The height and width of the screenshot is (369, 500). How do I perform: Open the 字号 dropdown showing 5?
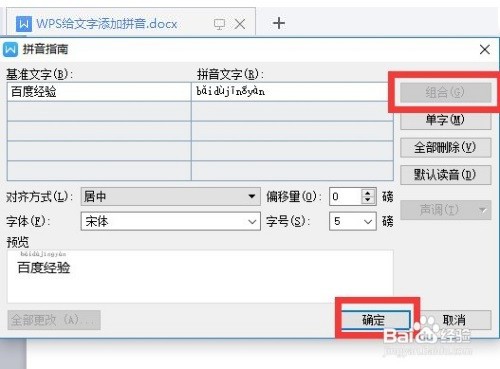coord(353,221)
